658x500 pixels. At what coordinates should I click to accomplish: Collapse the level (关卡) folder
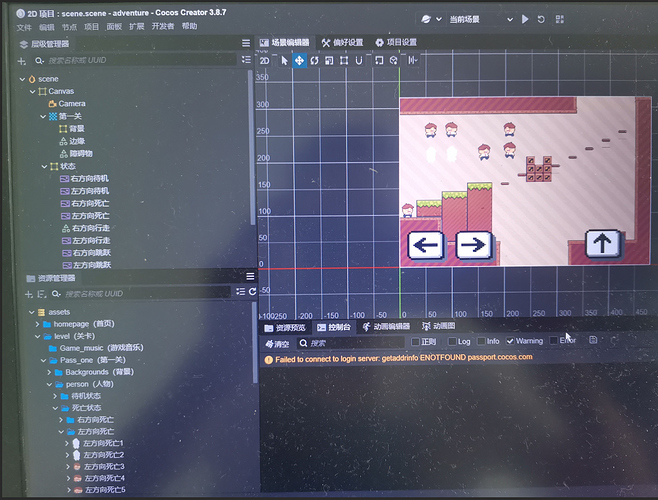[x=37, y=336]
